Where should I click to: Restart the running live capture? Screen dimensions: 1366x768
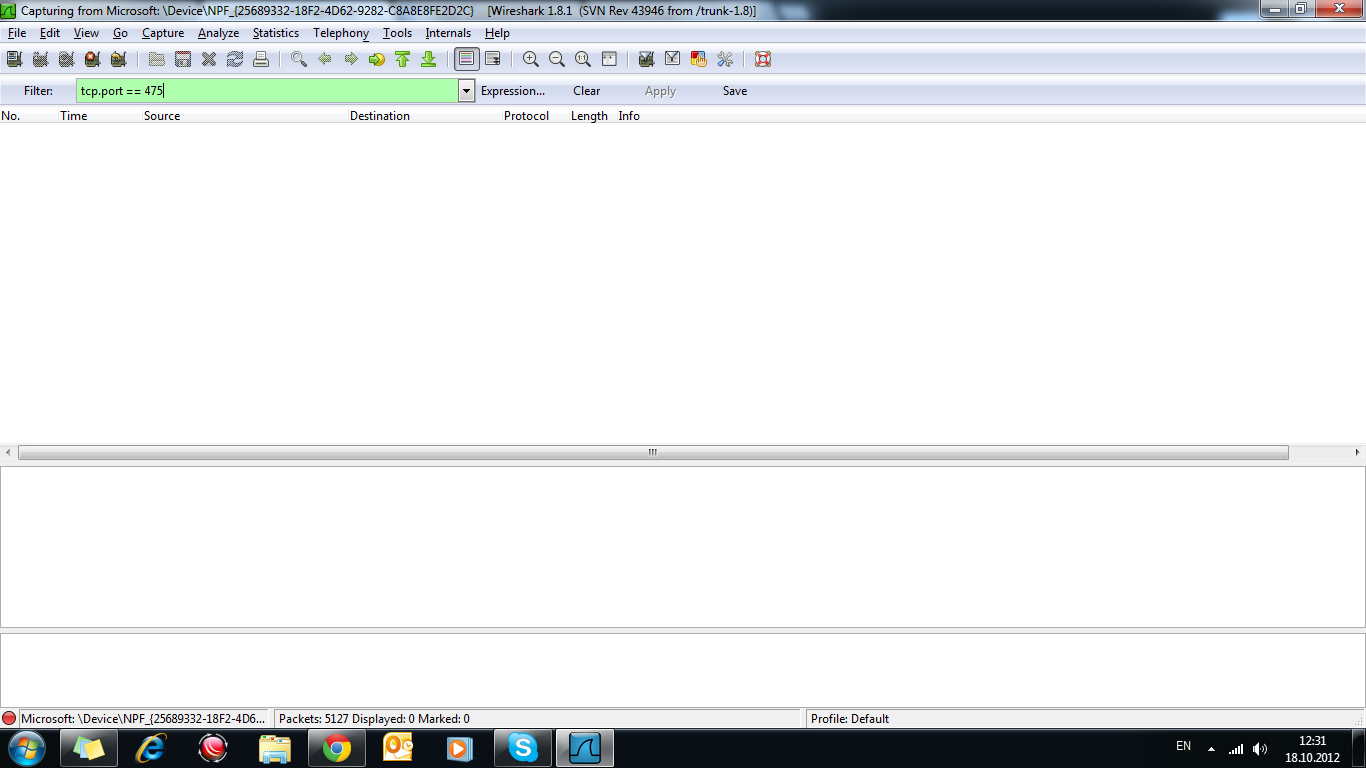[x=118, y=59]
